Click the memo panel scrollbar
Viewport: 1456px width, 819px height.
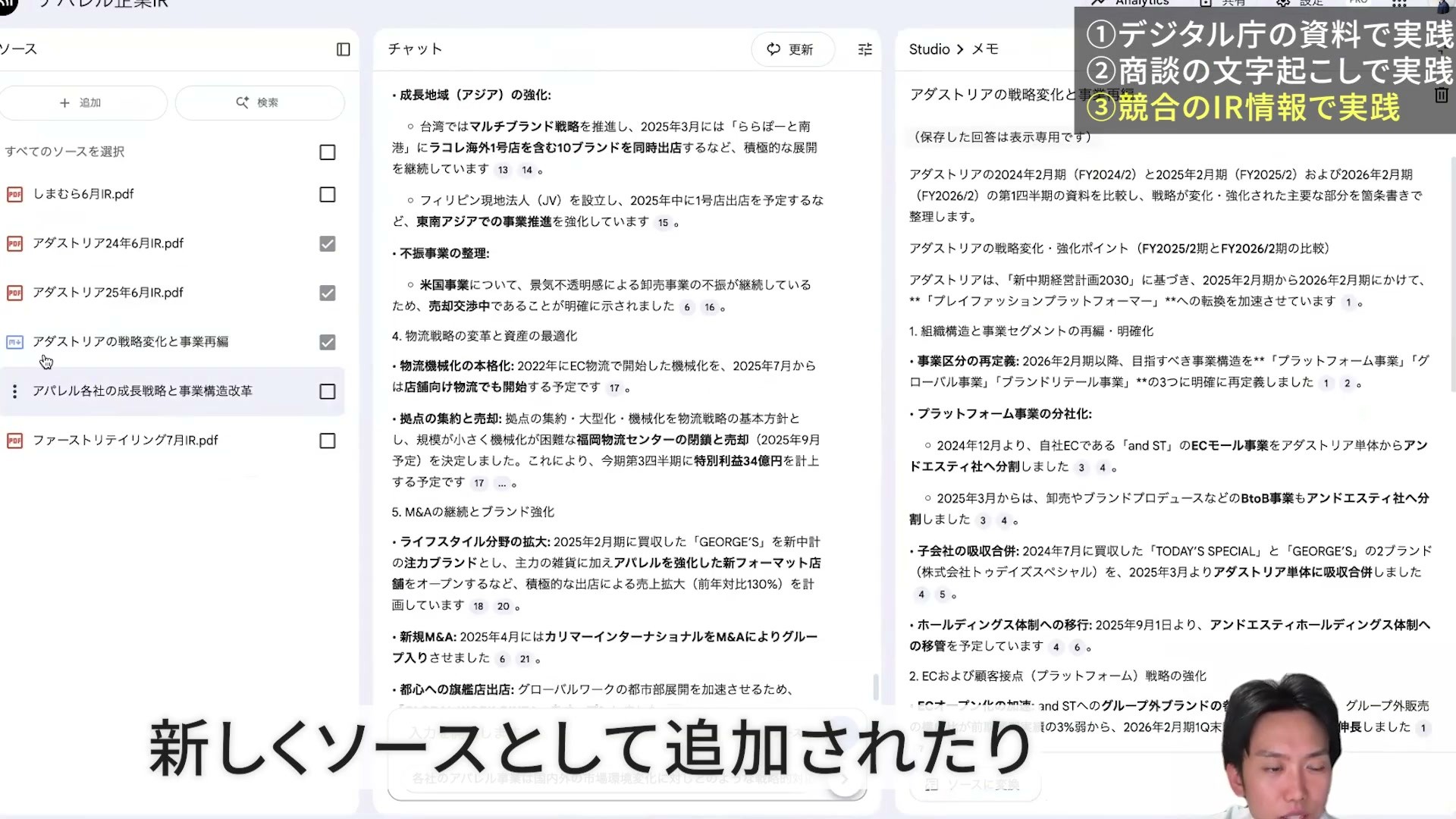point(1451,273)
